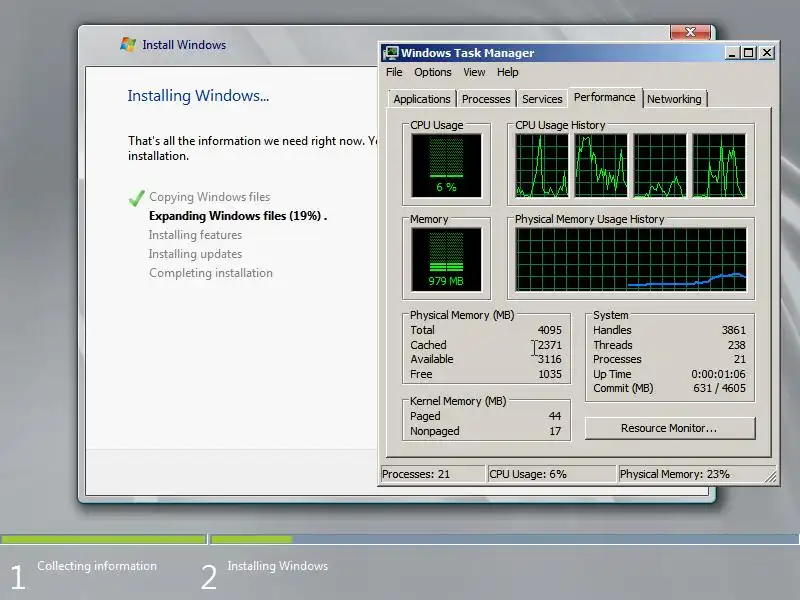This screenshot has width=800, height=600.
Task: Click the first CPU Usage History graph
Action: tap(541, 165)
